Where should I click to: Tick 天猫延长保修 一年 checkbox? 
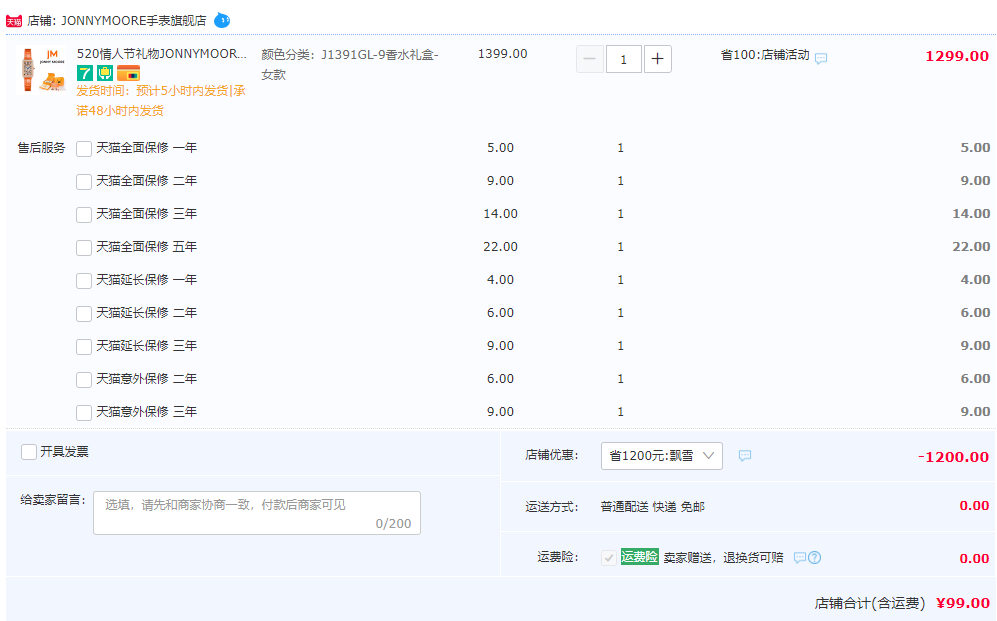[84, 282]
